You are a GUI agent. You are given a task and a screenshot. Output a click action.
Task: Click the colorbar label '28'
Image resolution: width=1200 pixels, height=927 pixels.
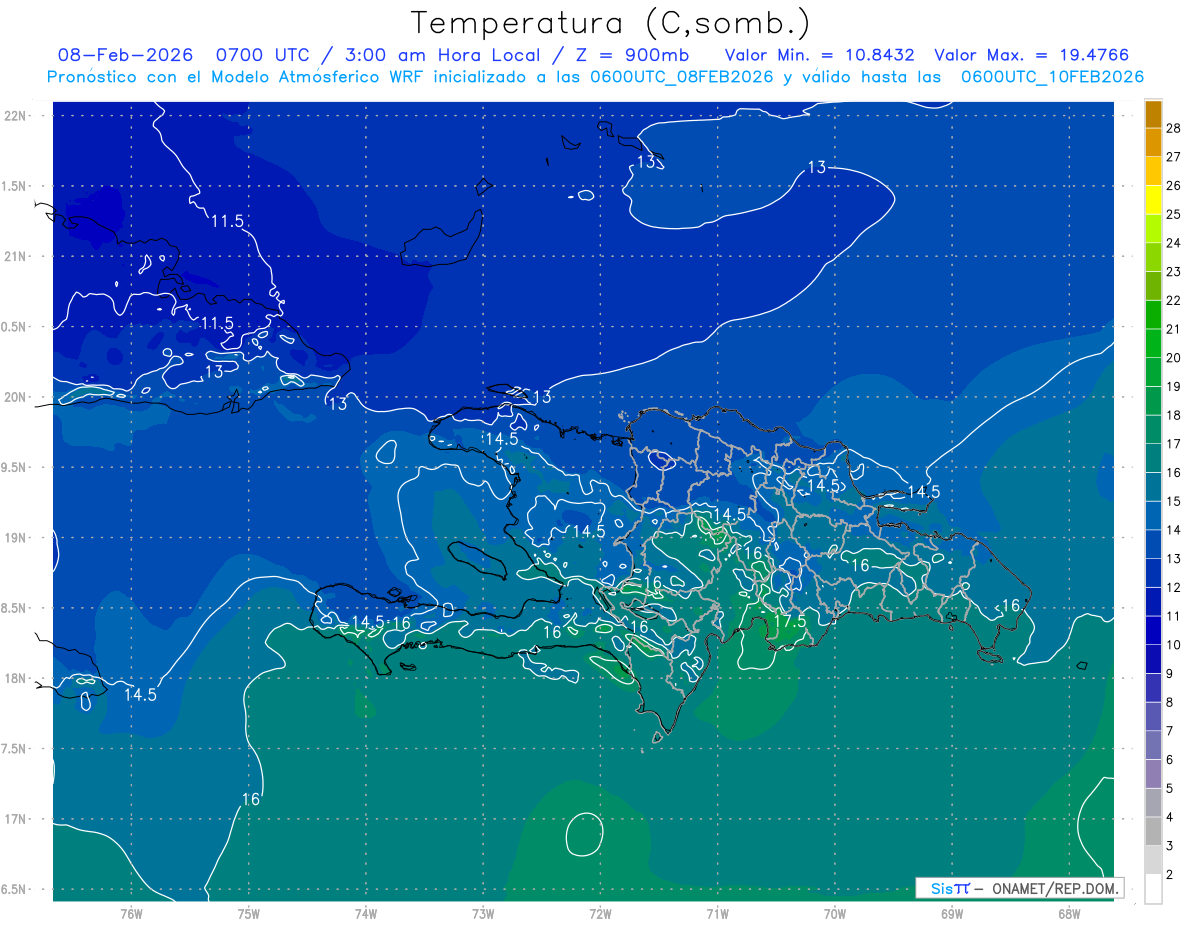(1173, 128)
